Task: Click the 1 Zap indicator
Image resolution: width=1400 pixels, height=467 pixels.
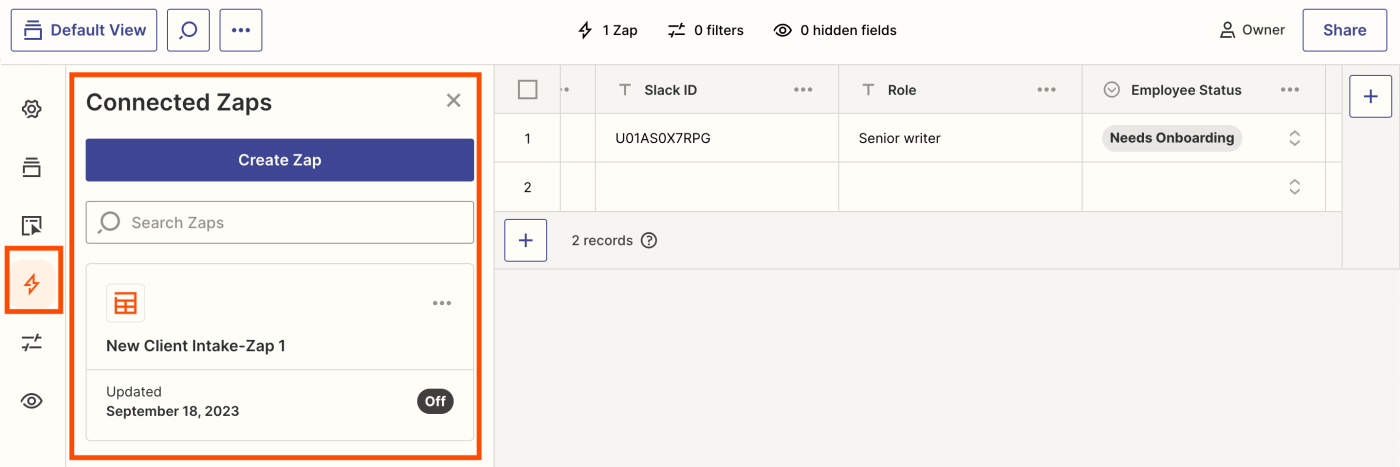Action: point(608,30)
